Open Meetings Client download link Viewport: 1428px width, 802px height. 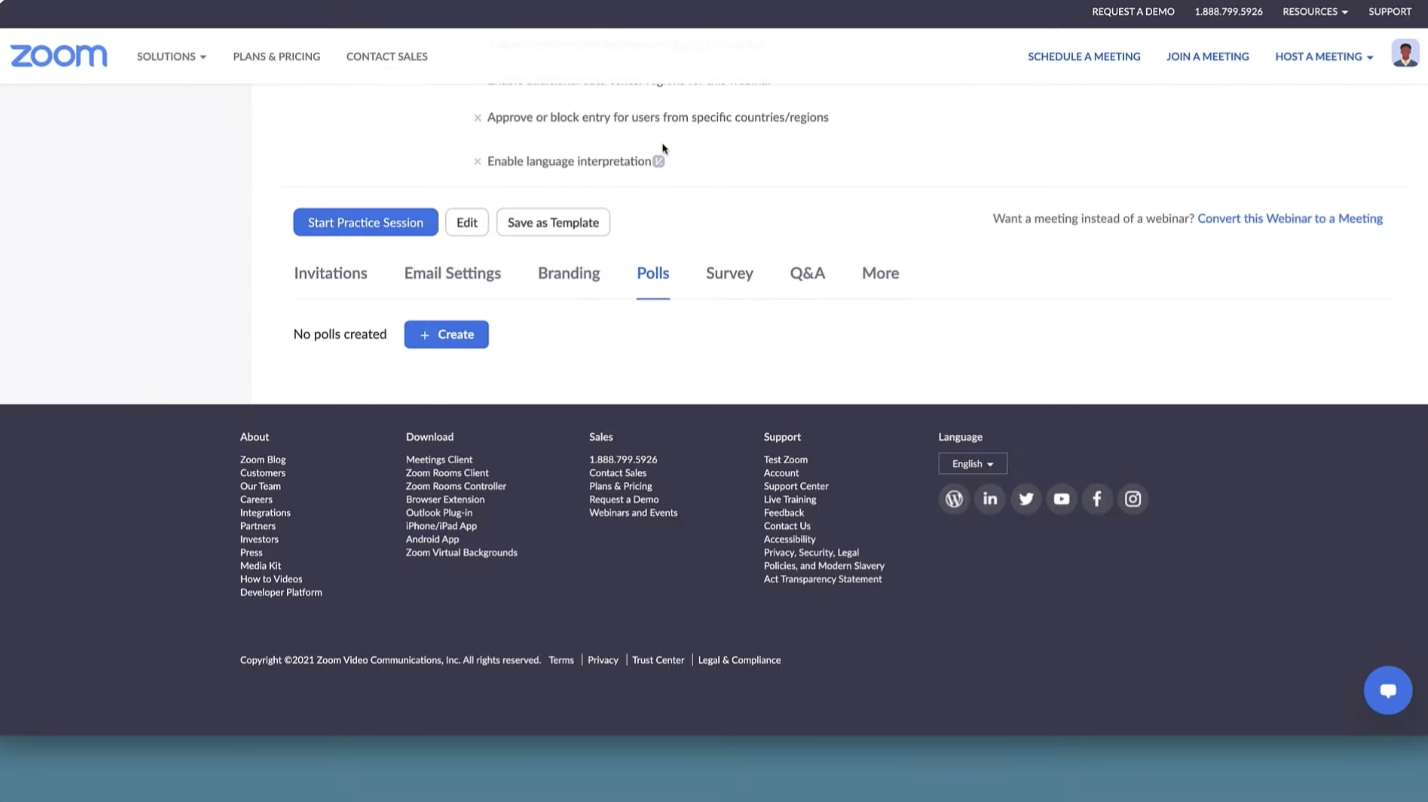pyautogui.click(x=439, y=460)
